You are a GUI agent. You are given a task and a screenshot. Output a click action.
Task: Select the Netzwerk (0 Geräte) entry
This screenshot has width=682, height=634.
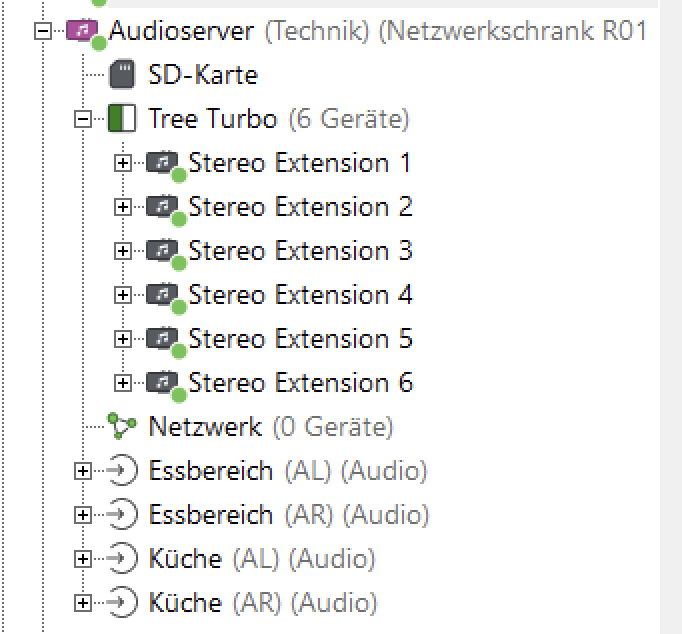tap(270, 427)
